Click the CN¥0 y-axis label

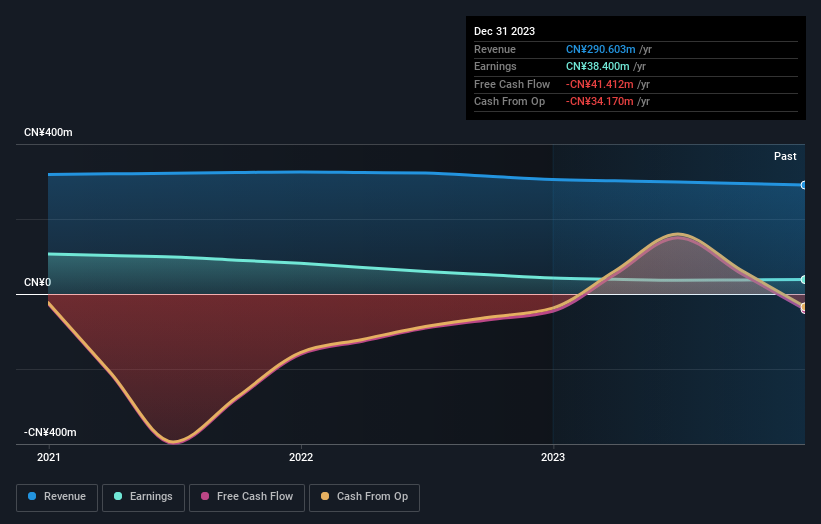(x=38, y=283)
